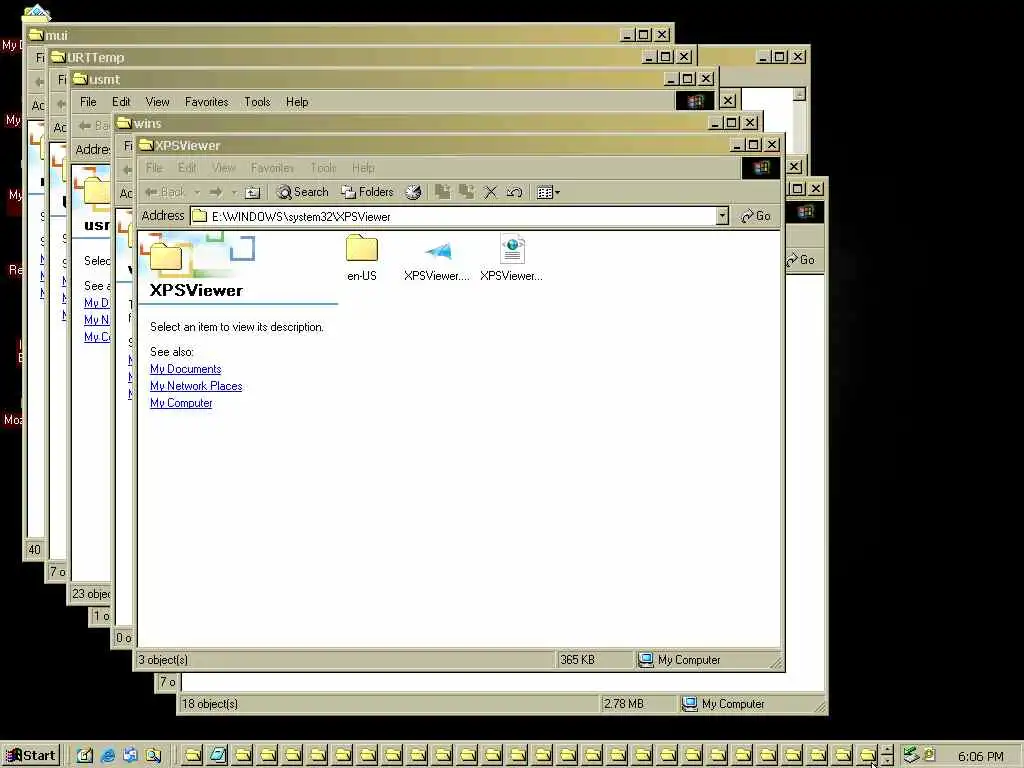Click scrollbar up arrow in rear window

799,94
